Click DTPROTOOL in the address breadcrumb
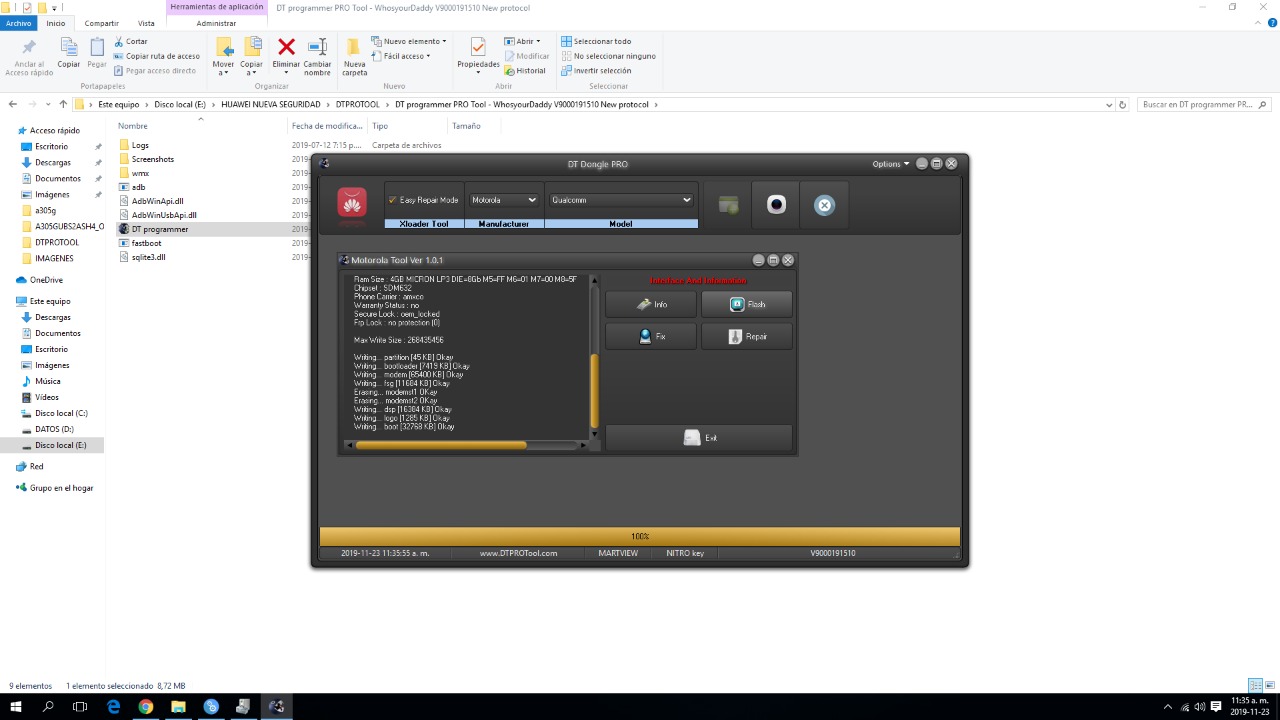The height and width of the screenshot is (720, 1280). 358,104
